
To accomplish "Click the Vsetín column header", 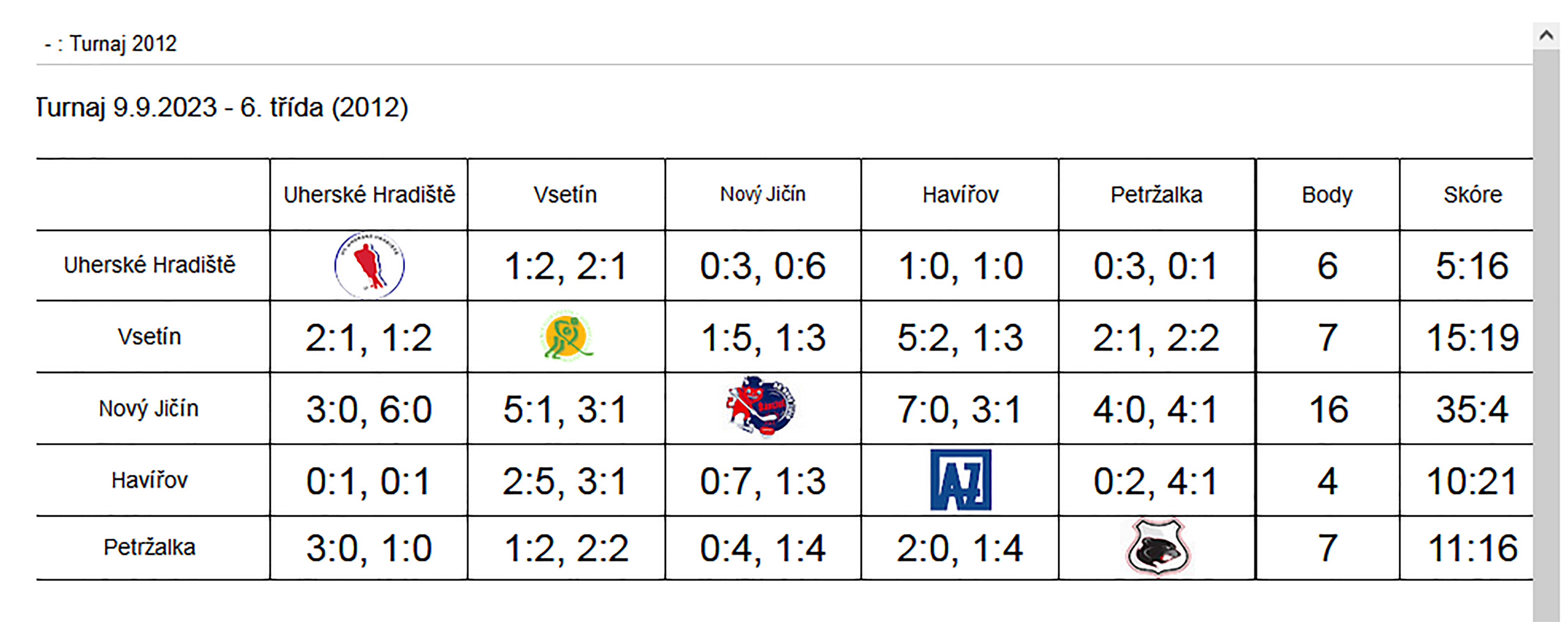I will (x=566, y=195).
